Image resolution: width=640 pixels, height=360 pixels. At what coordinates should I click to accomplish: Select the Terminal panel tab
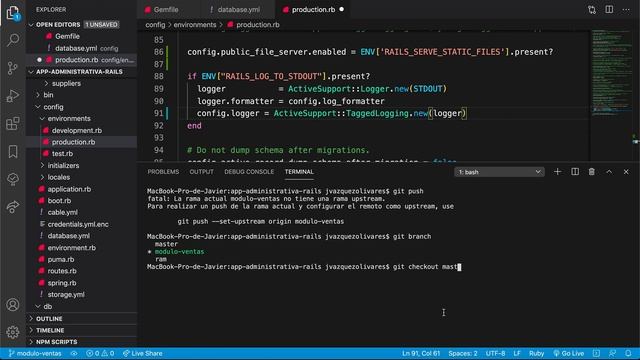(299, 172)
